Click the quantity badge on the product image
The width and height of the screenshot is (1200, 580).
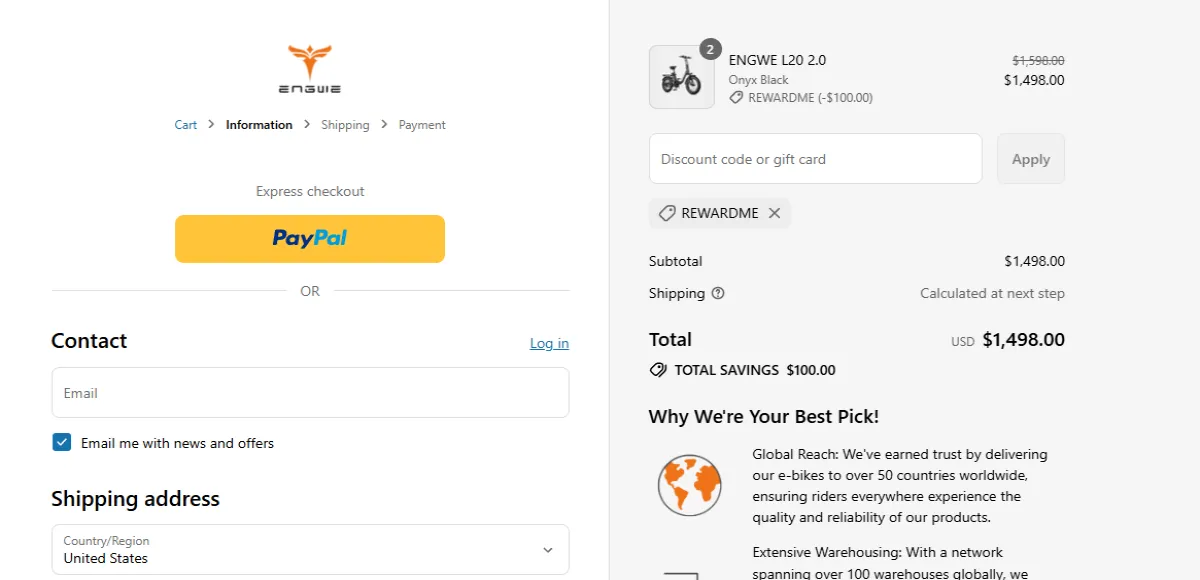pos(708,48)
